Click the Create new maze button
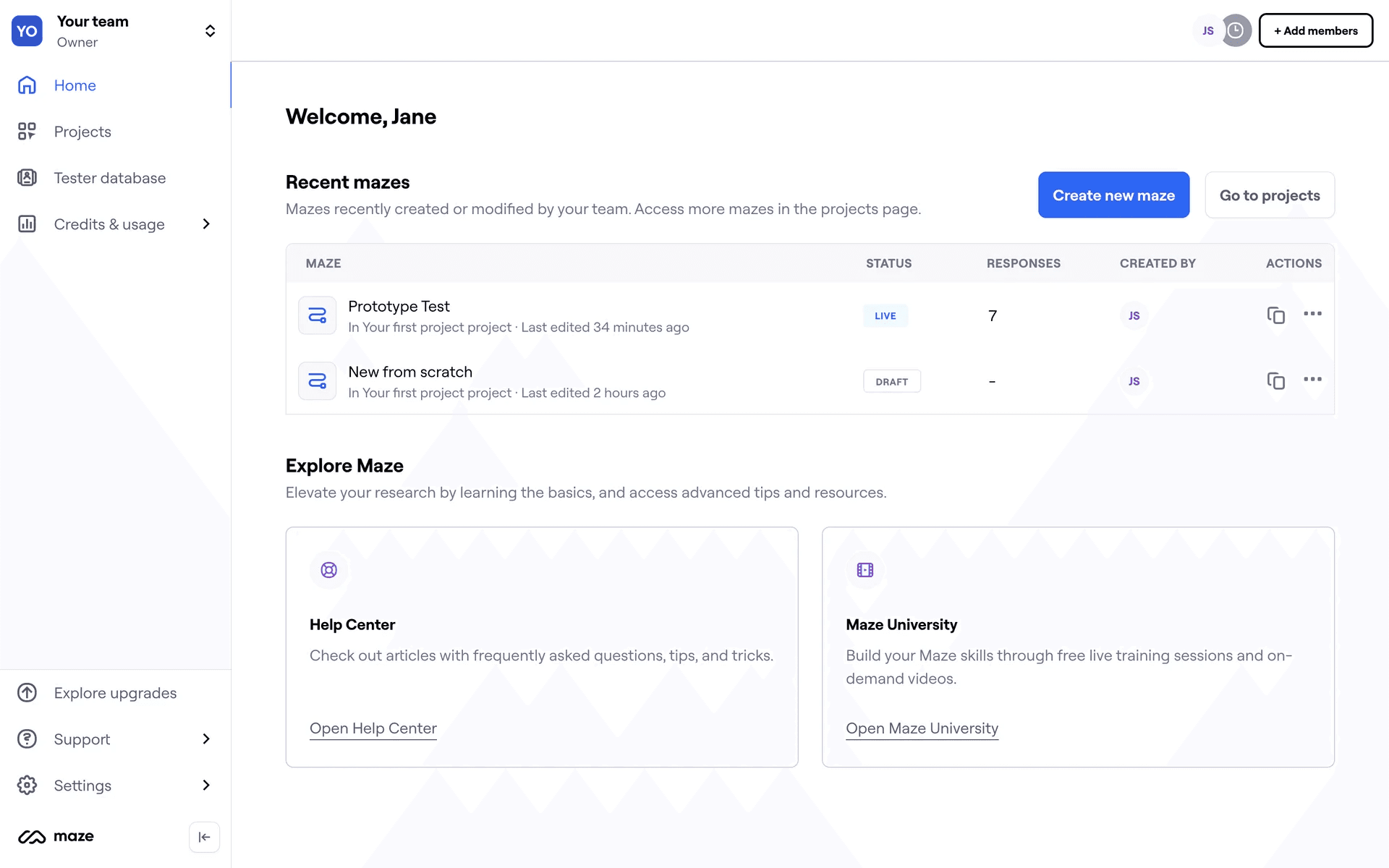Image resolution: width=1389 pixels, height=868 pixels. click(1113, 195)
